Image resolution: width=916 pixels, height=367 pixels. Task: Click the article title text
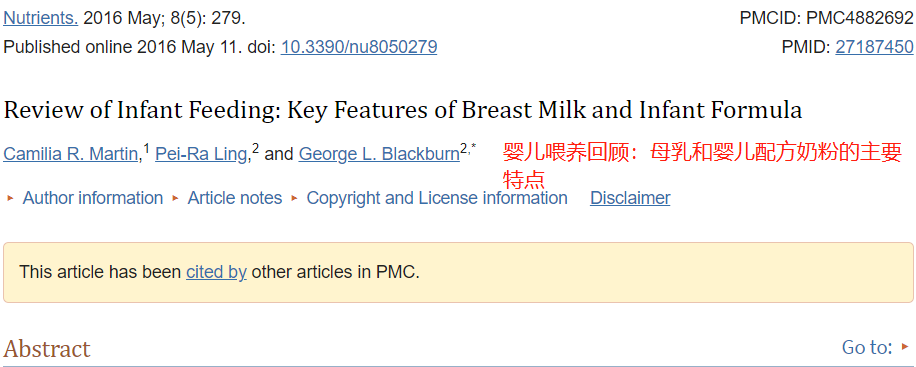click(403, 110)
